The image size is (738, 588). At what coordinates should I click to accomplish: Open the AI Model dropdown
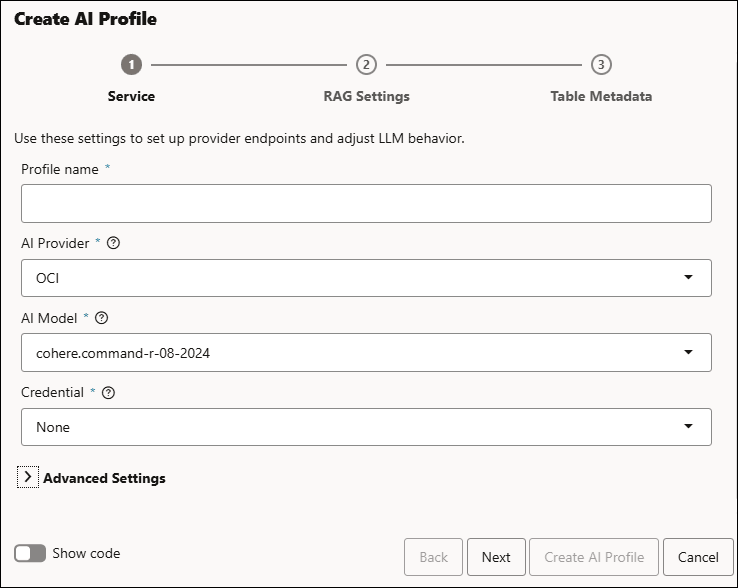(366, 352)
